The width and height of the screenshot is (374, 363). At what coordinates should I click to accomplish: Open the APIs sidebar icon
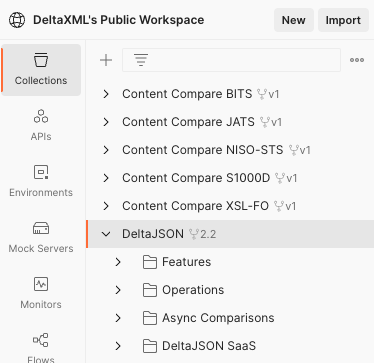click(x=41, y=125)
